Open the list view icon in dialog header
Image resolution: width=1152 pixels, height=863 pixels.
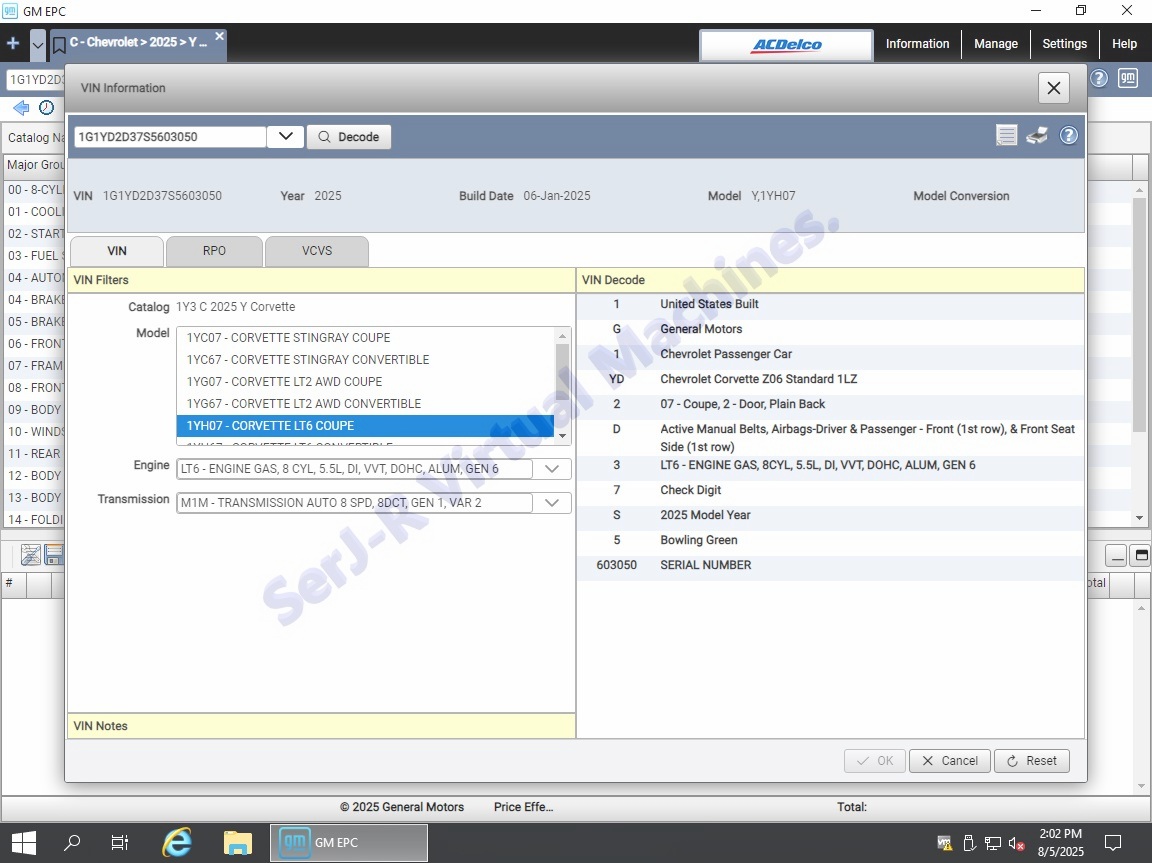point(1007,135)
